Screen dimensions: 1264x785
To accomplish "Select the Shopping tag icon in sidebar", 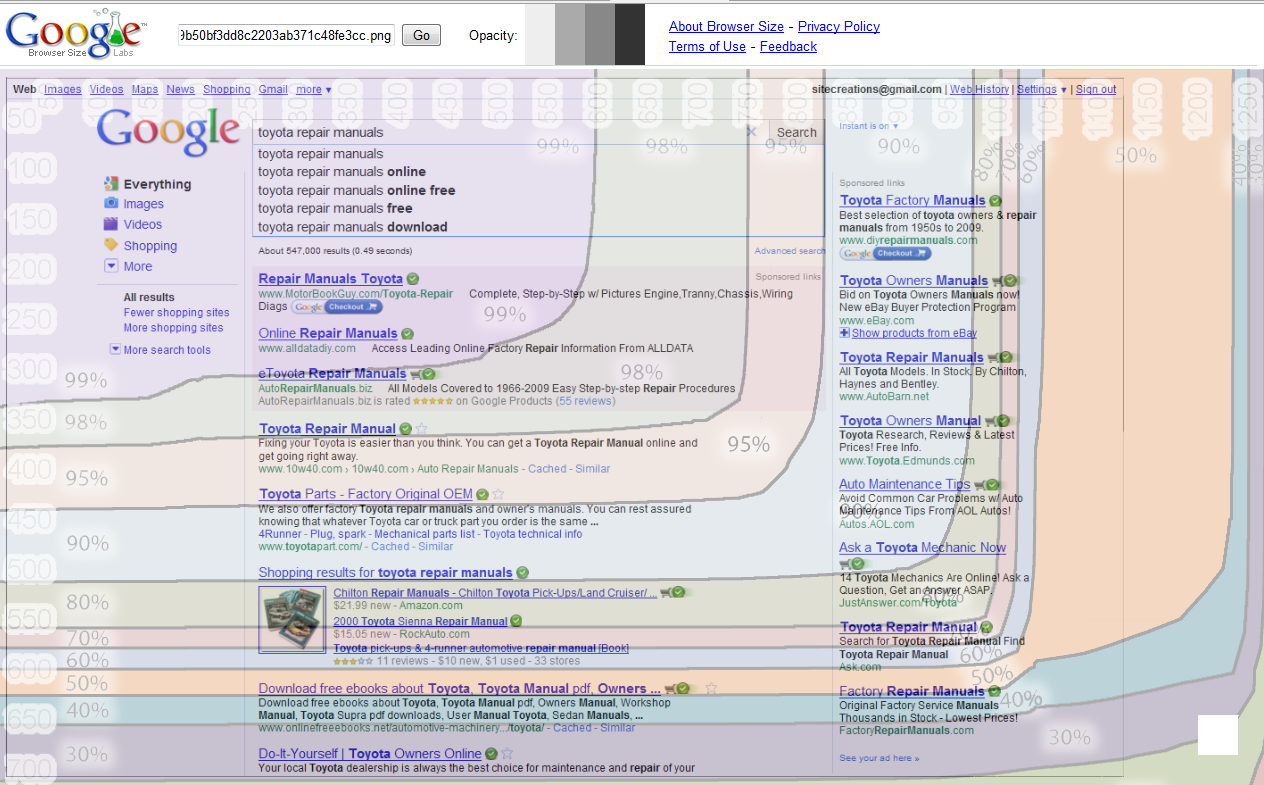I will point(111,245).
